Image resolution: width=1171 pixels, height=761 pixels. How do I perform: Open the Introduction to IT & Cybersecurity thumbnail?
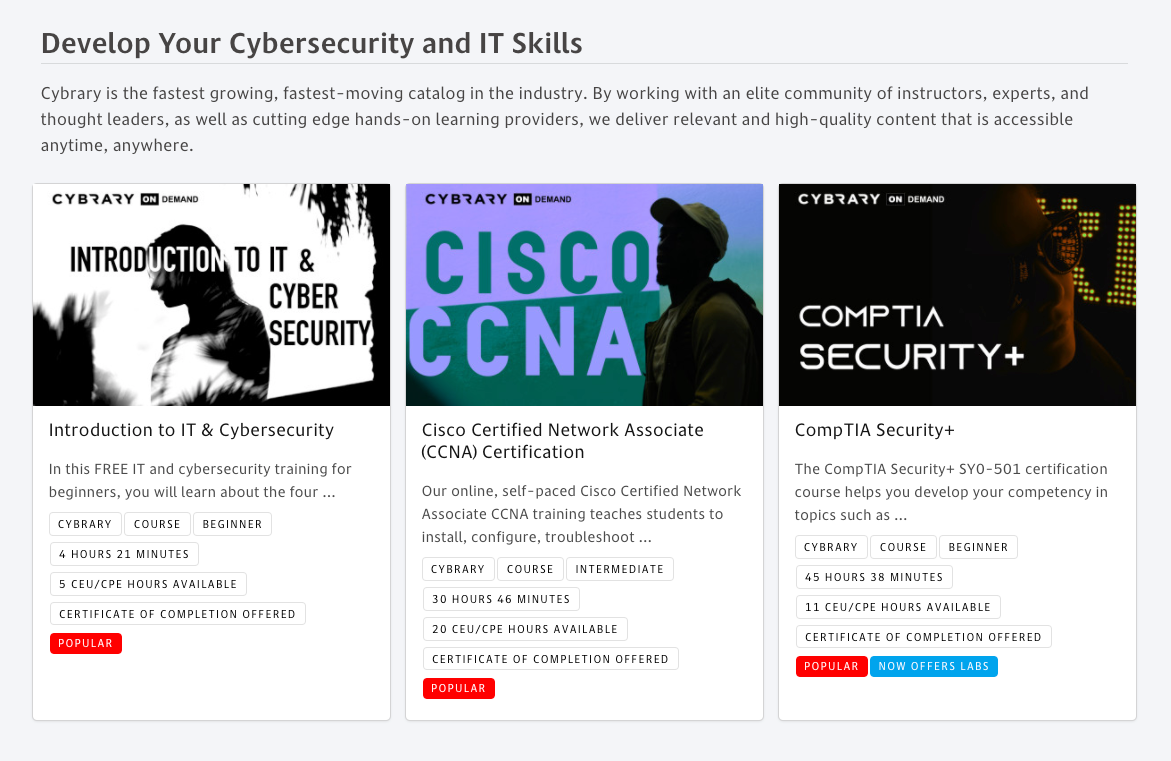click(x=211, y=295)
